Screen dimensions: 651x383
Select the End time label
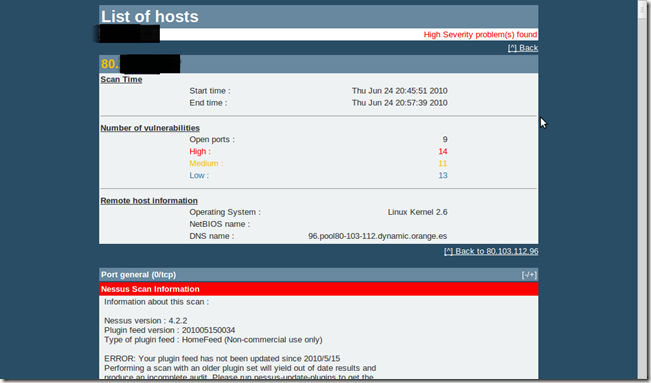[x=208, y=103]
